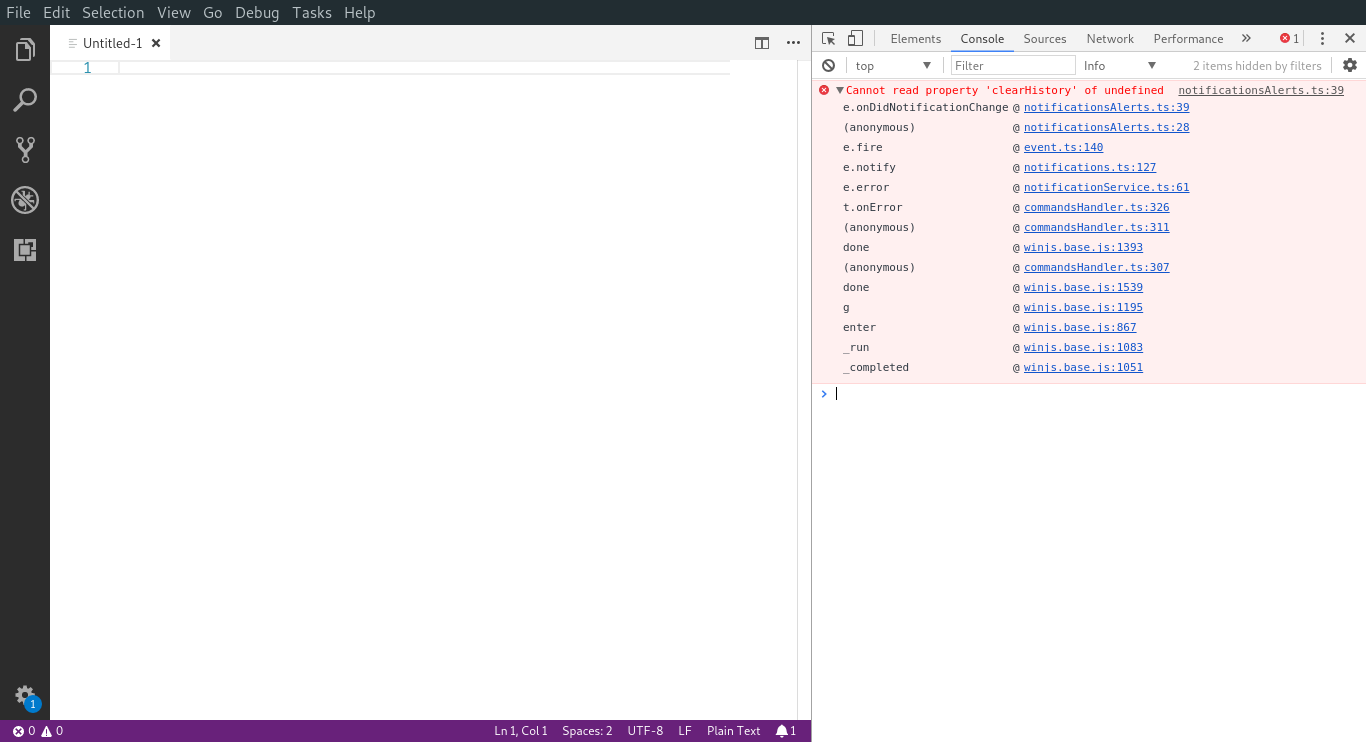Viewport: 1366px width, 742px height.
Task: Open the Debug view in the activity bar
Action: 25,199
